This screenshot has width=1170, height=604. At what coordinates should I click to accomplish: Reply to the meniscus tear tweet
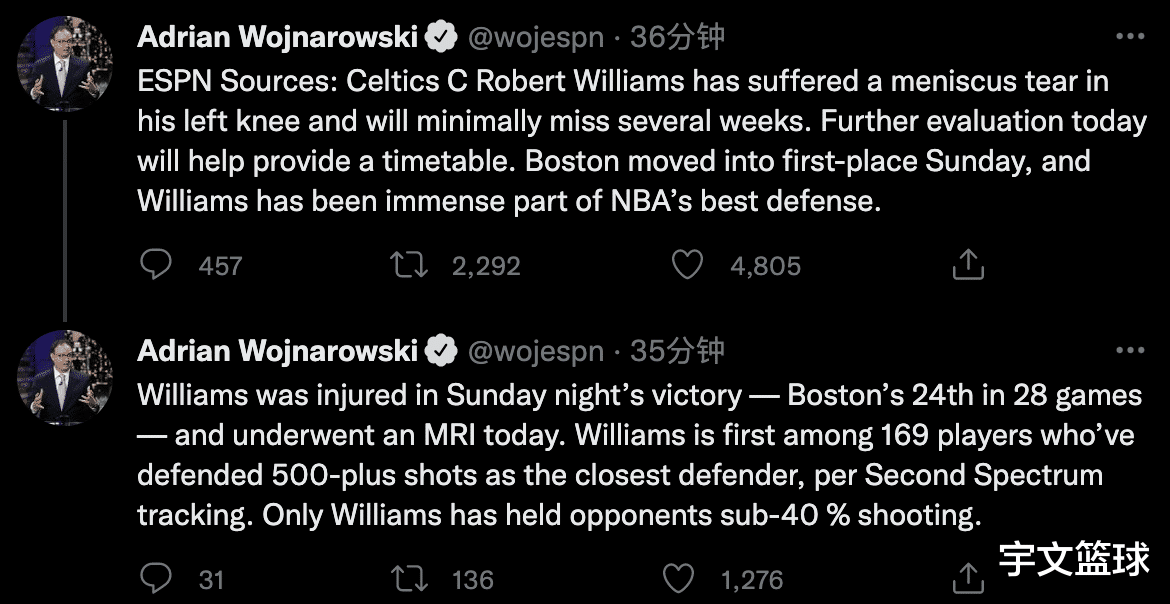click(156, 265)
